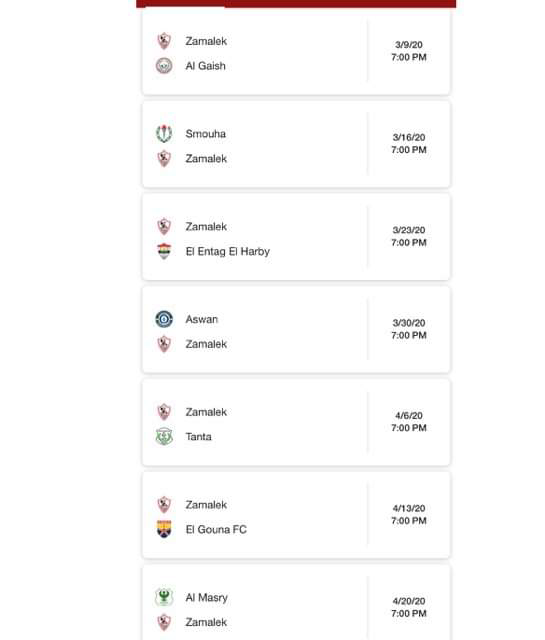The image size is (545, 640).
Task: Select the El Gouna FC team name
Action: tap(216, 529)
